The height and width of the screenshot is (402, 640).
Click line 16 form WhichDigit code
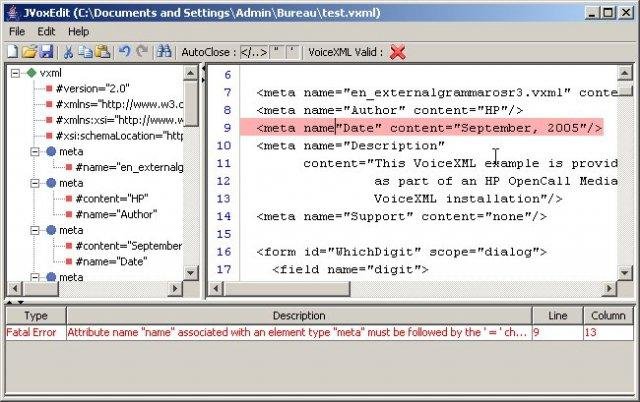pos(402,252)
